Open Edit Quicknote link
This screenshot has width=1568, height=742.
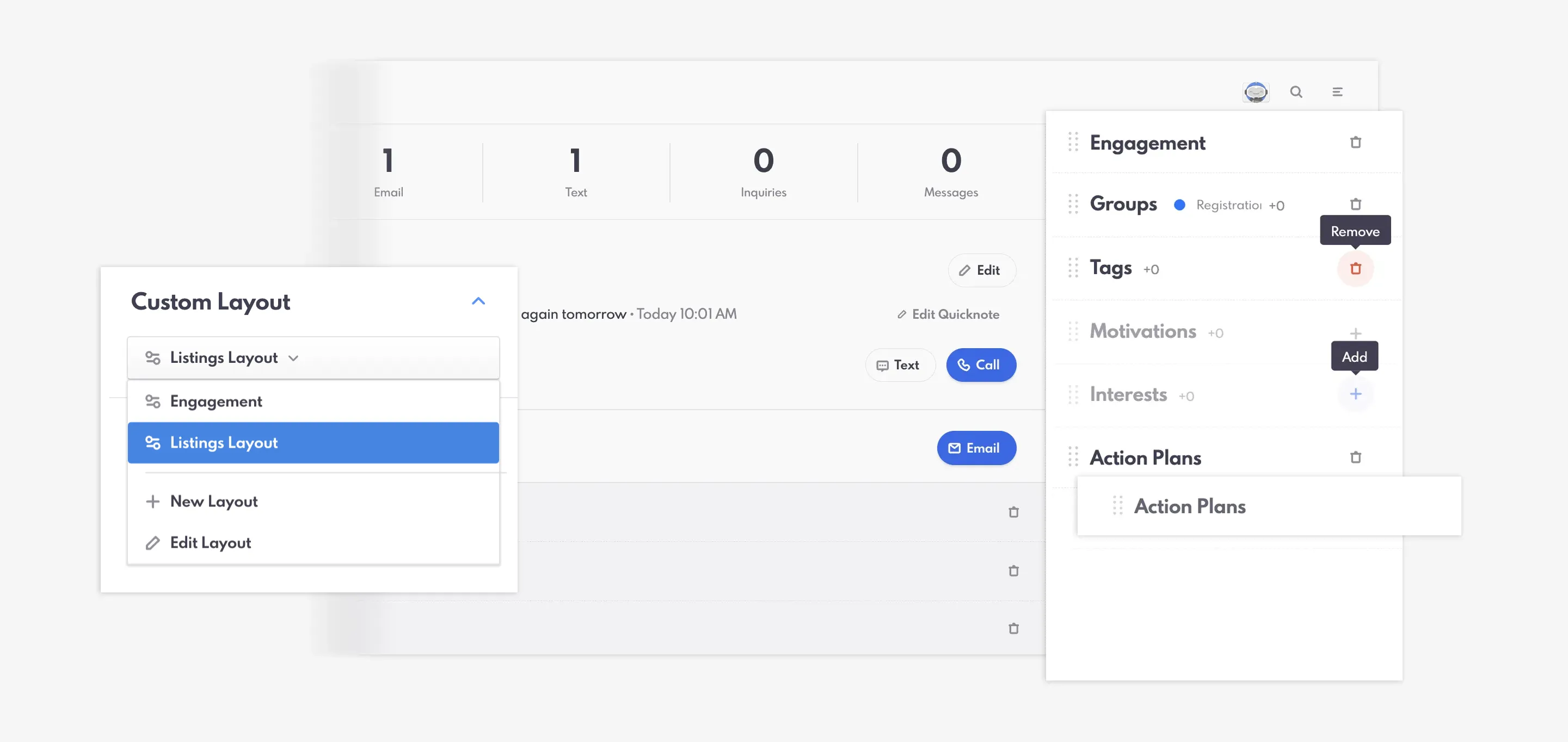[x=948, y=314]
